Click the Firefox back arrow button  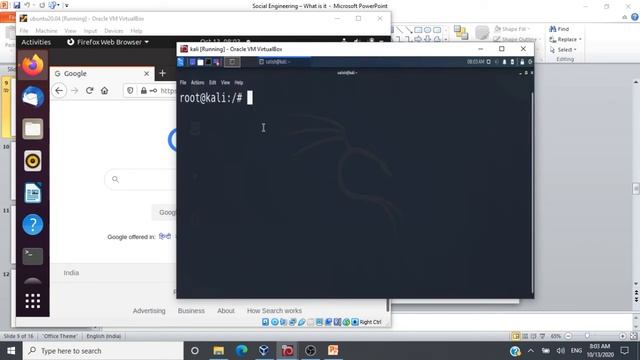(x=59, y=91)
